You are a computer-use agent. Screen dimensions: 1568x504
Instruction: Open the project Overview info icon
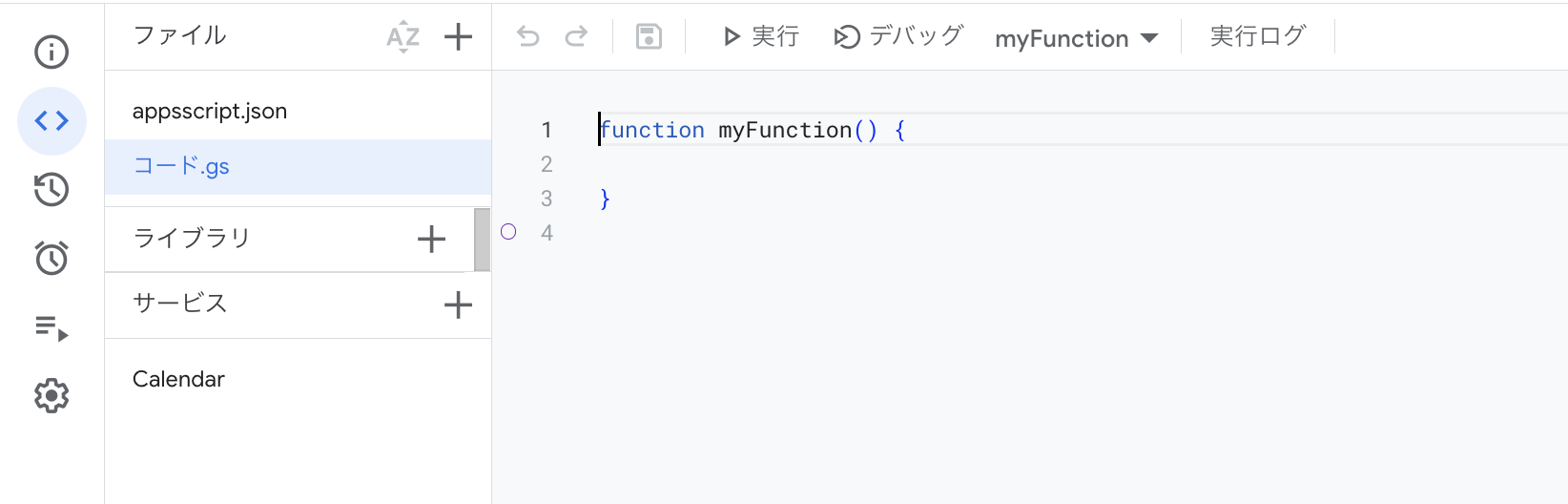52,52
